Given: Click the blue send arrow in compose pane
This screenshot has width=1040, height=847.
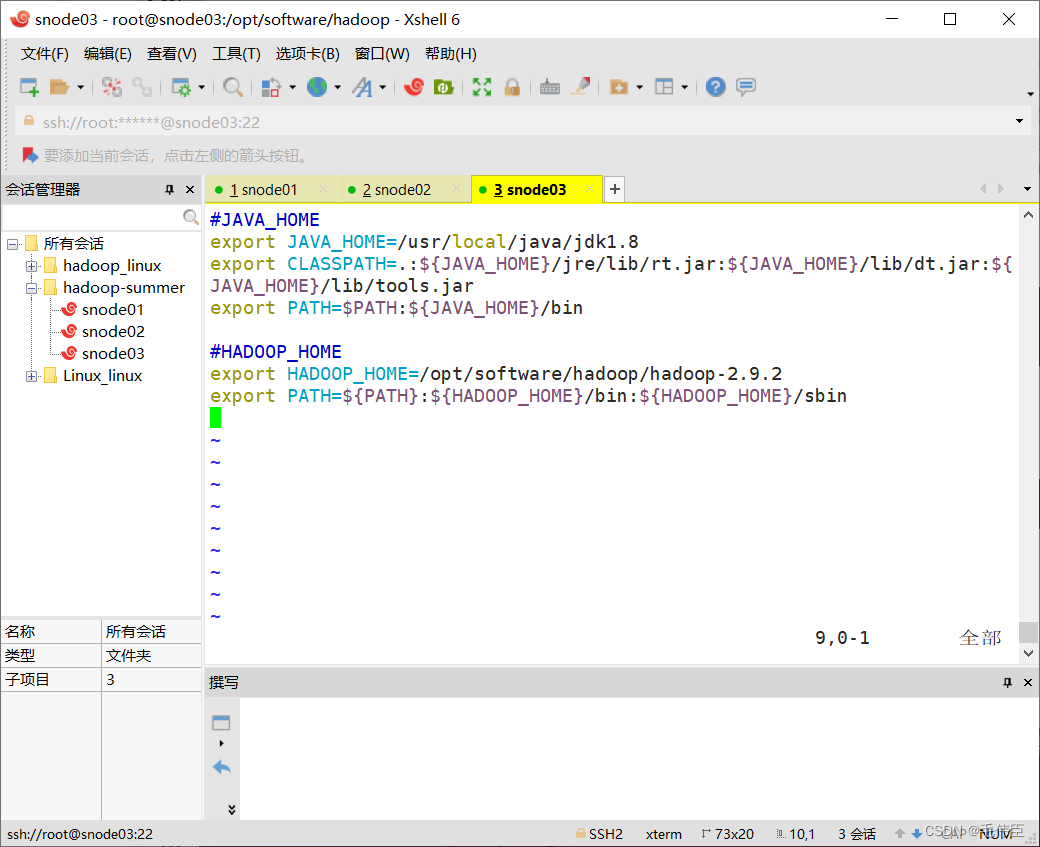Looking at the screenshot, I should pyautogui.click(x=222, y=767).
